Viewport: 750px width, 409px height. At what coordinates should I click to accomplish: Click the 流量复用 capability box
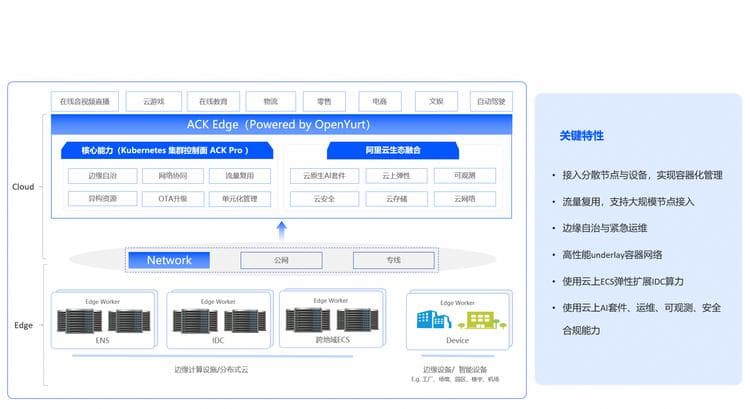(x=240, y=176)
